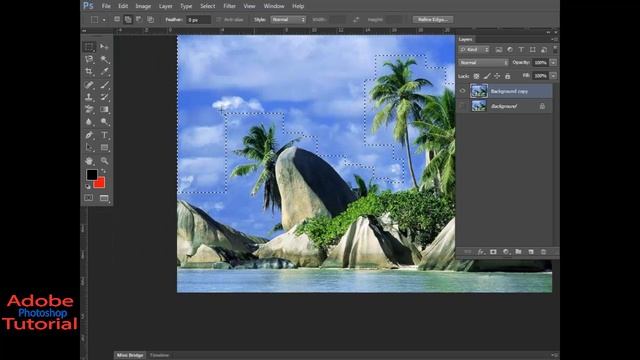Select the Eyedropper tool
The width and height of the screenshot is (640, 360).
coord(104,72)
